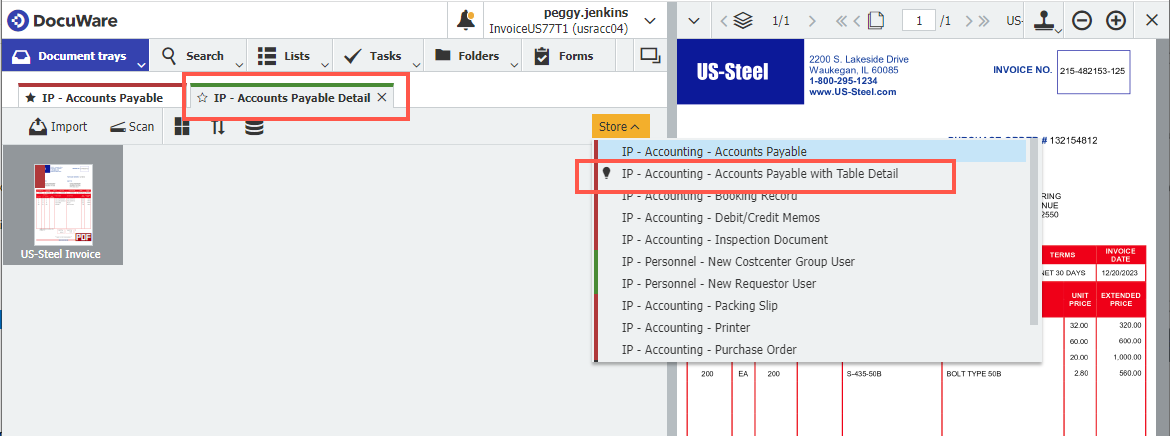Switch tray to thumbnail grid view
The width and height of the screenshot is (1170, 436).
tap(182, 127)
